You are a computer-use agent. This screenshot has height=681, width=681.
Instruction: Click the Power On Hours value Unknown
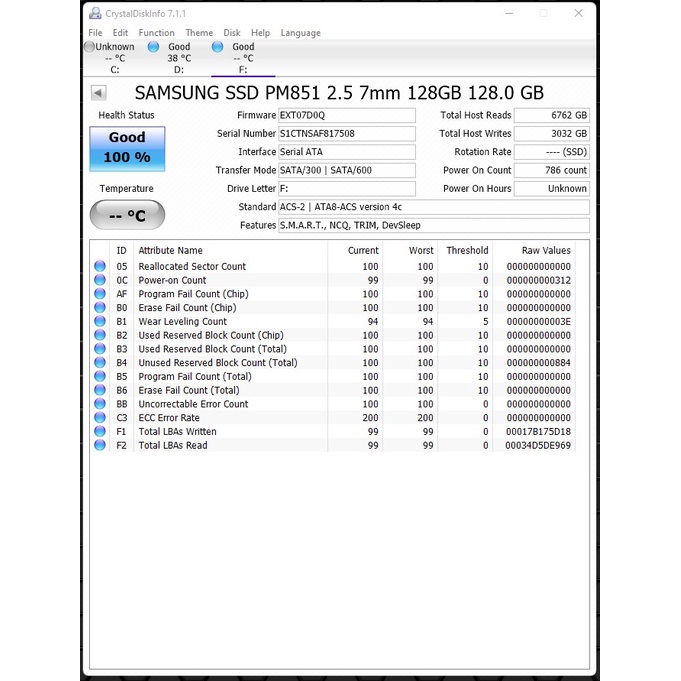coord(552,188)
